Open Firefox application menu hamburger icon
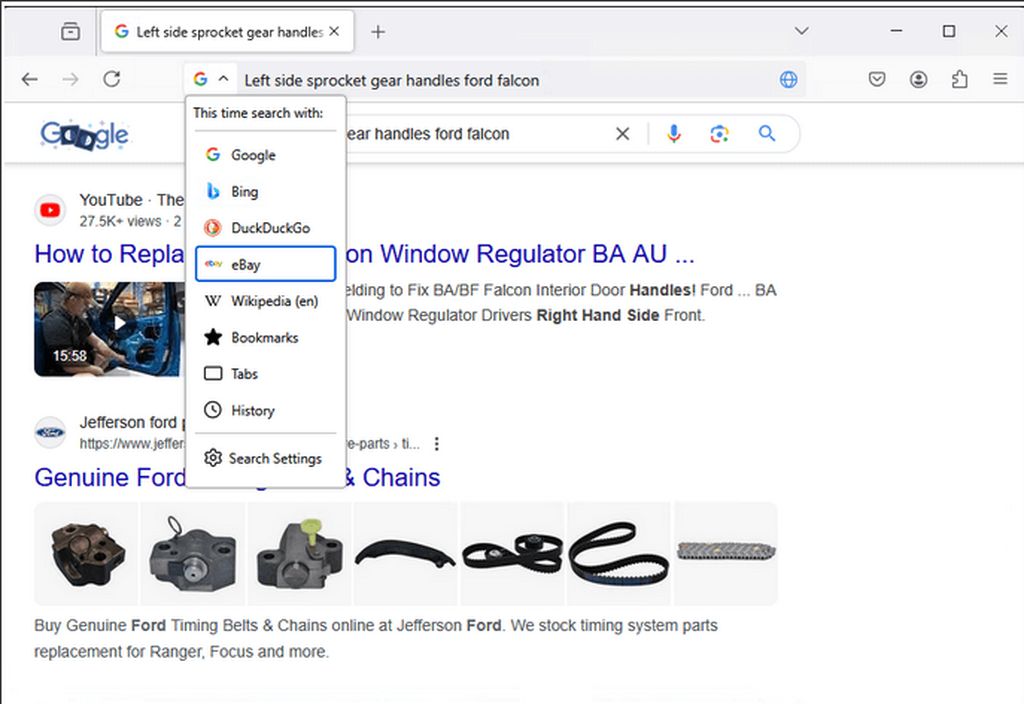1024x704 pixels. 1000,79
